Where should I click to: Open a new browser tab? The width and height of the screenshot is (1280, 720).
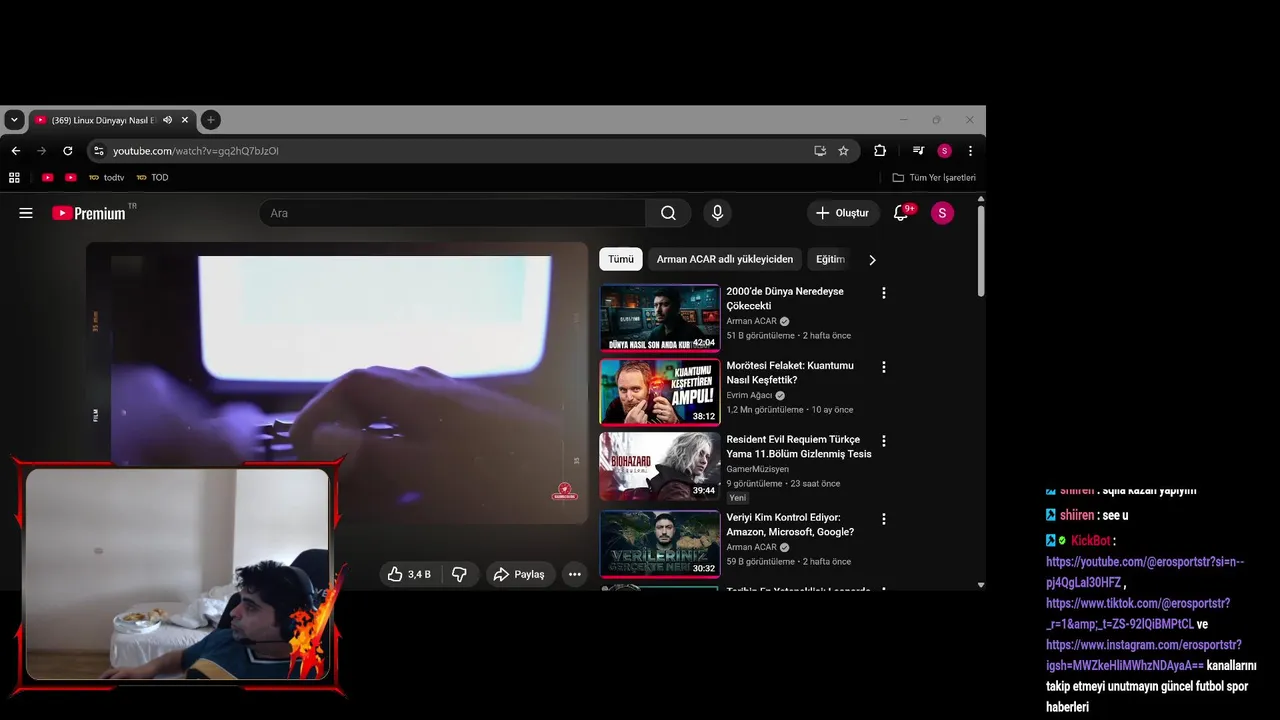(211, 120)
